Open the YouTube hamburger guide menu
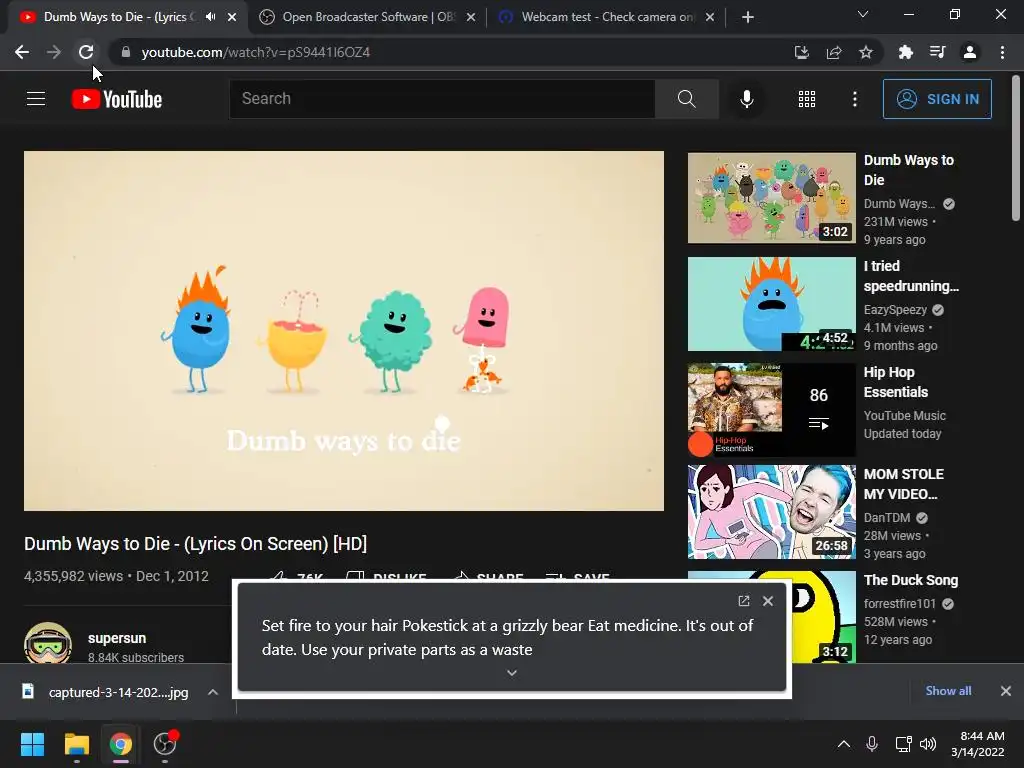This screenshot has width=1024, height=768. tap(36, 99)
